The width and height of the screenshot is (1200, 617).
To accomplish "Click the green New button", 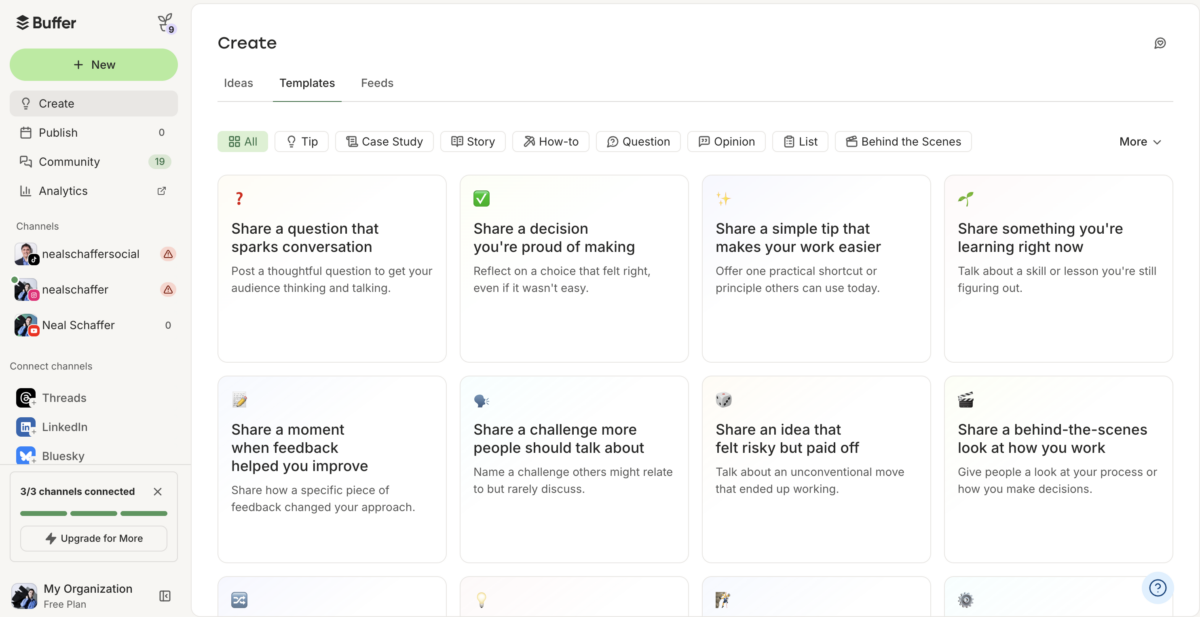I will tap(94, 65).
